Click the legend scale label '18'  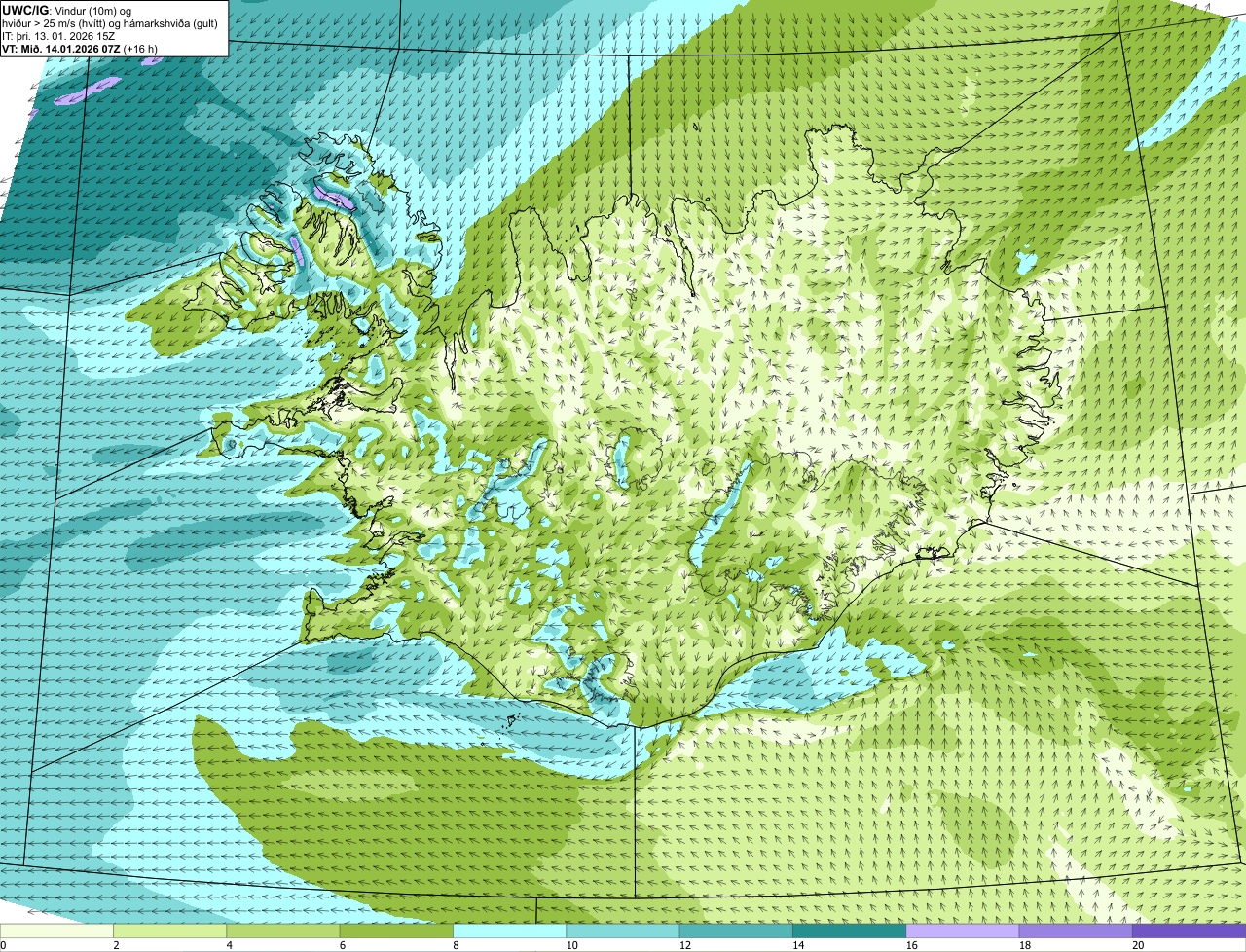pyautogui.click(x=1025, y=945)
